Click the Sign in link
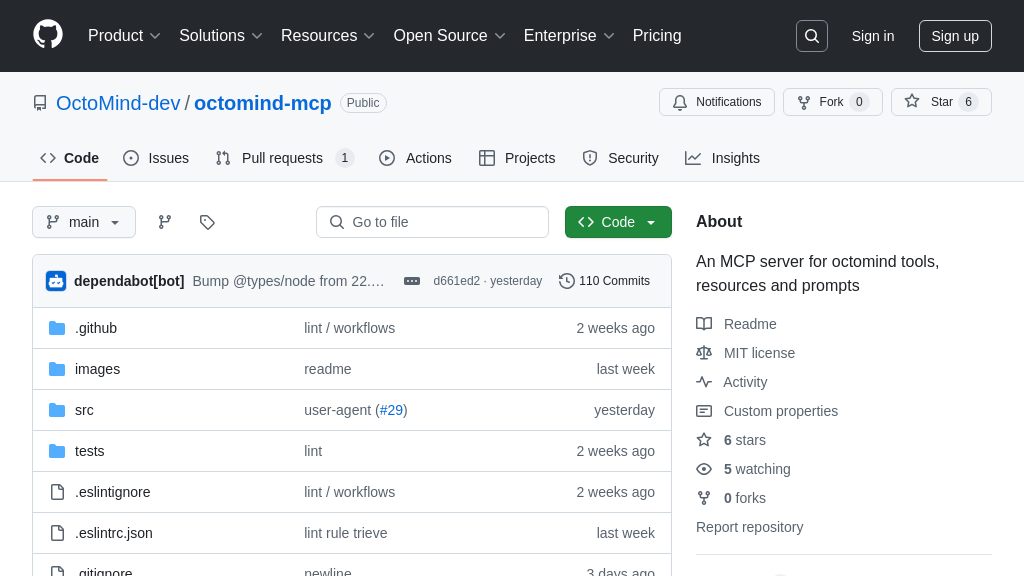Viewport: 1024px width, 576px height. pyautogui.click(x=873, y=36)
